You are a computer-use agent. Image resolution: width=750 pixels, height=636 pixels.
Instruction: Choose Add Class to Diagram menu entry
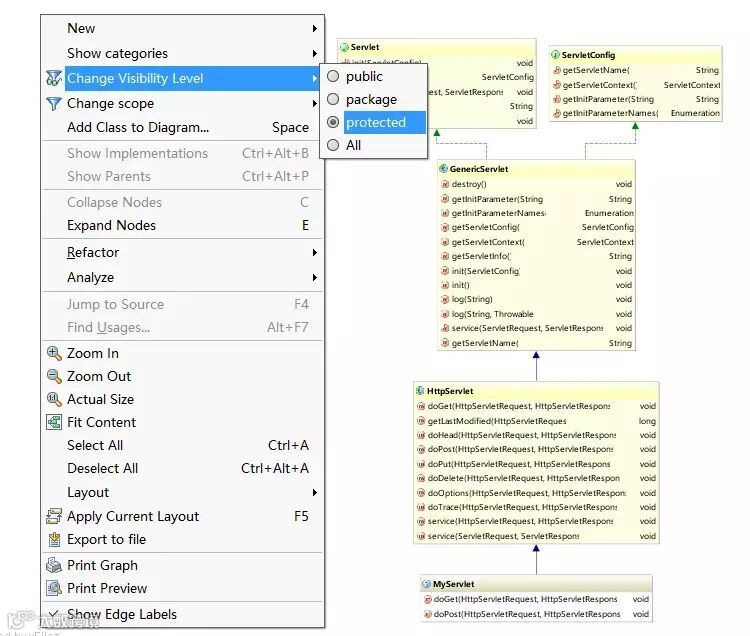(183, 127)
